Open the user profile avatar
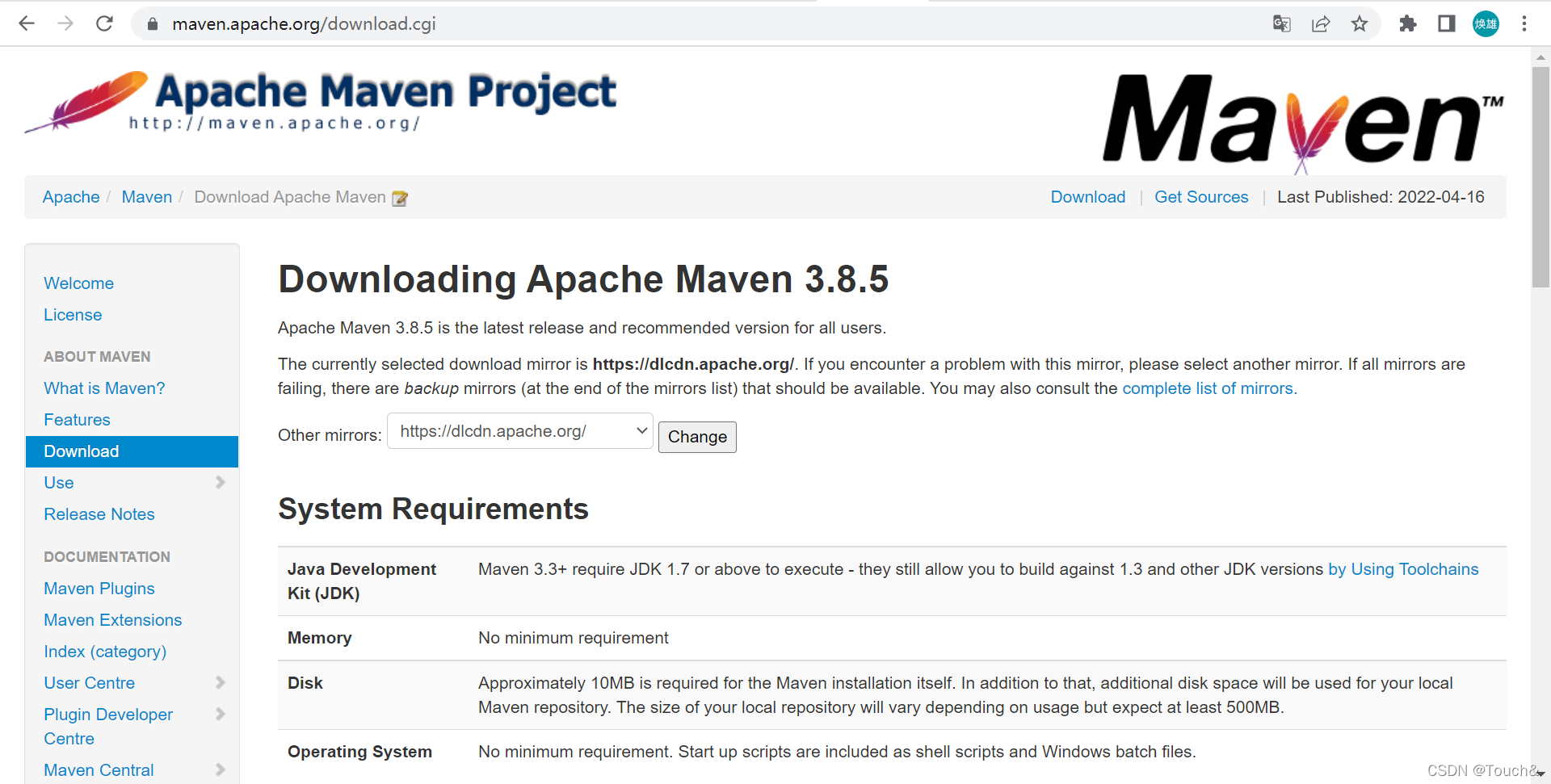Image resolution: width=1551 pixels, height=784 pixels. (x=1486, y=23)
